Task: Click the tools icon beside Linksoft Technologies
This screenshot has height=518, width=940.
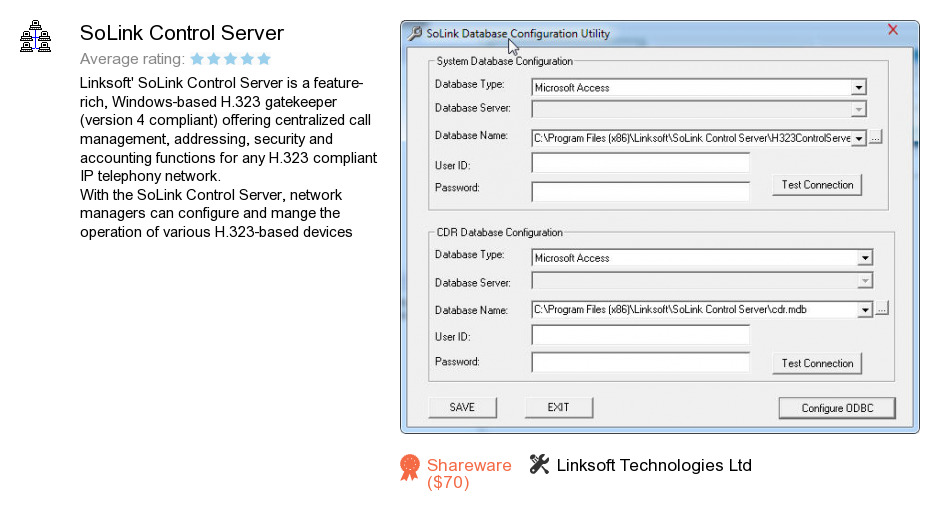Action: pyautogui.click(x=539, y=465)
